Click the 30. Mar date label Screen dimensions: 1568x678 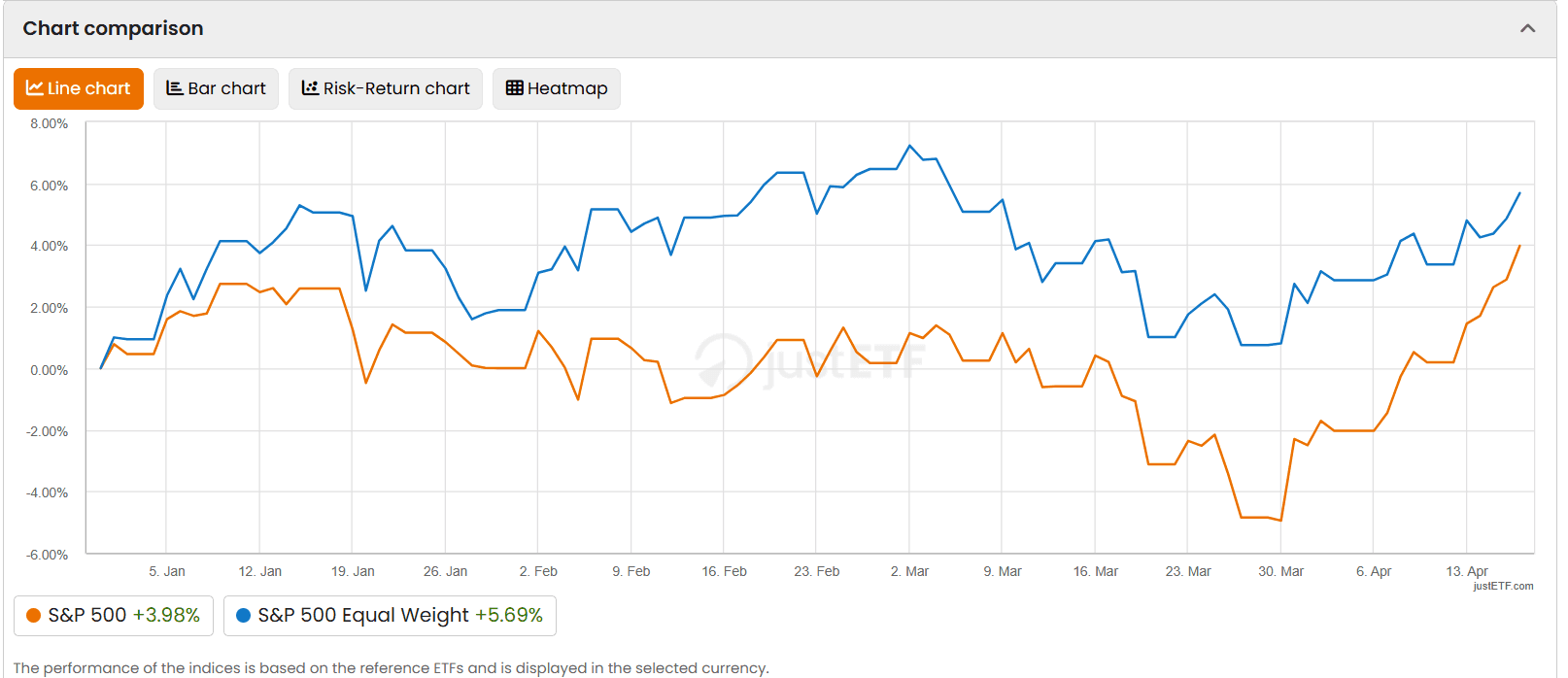pyautogui.click(x=1281, y=571)
